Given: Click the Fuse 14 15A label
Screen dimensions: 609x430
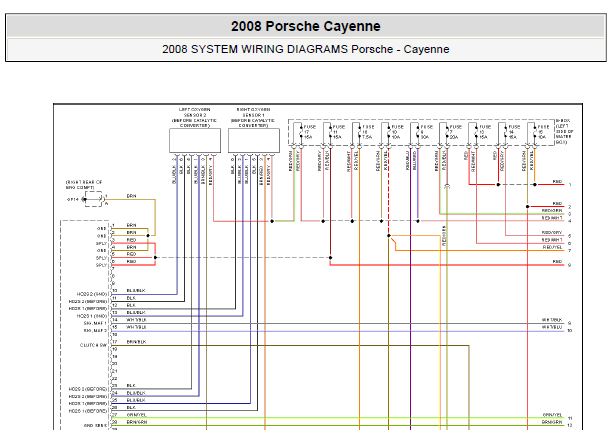Looking at the screenshot, I should 514,132.
